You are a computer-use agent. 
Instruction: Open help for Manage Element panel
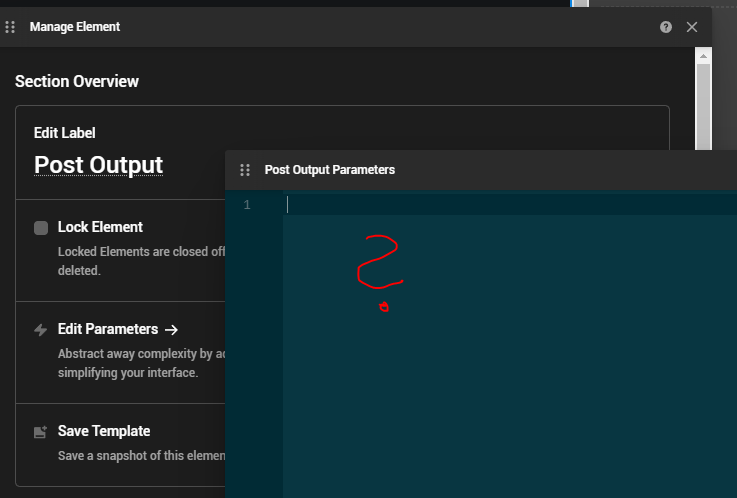(x=666, y=27)
